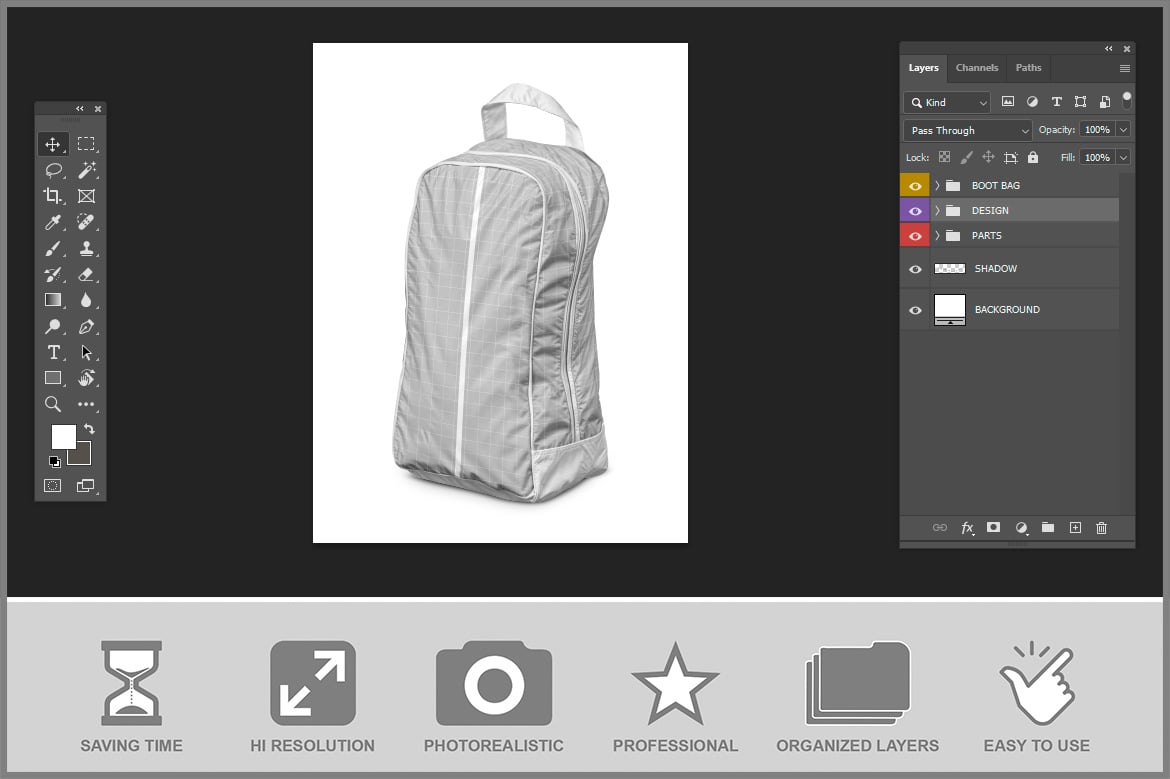Select the Eraser tool
This screenshot has width=1170, height=779.
pos(87,275)
